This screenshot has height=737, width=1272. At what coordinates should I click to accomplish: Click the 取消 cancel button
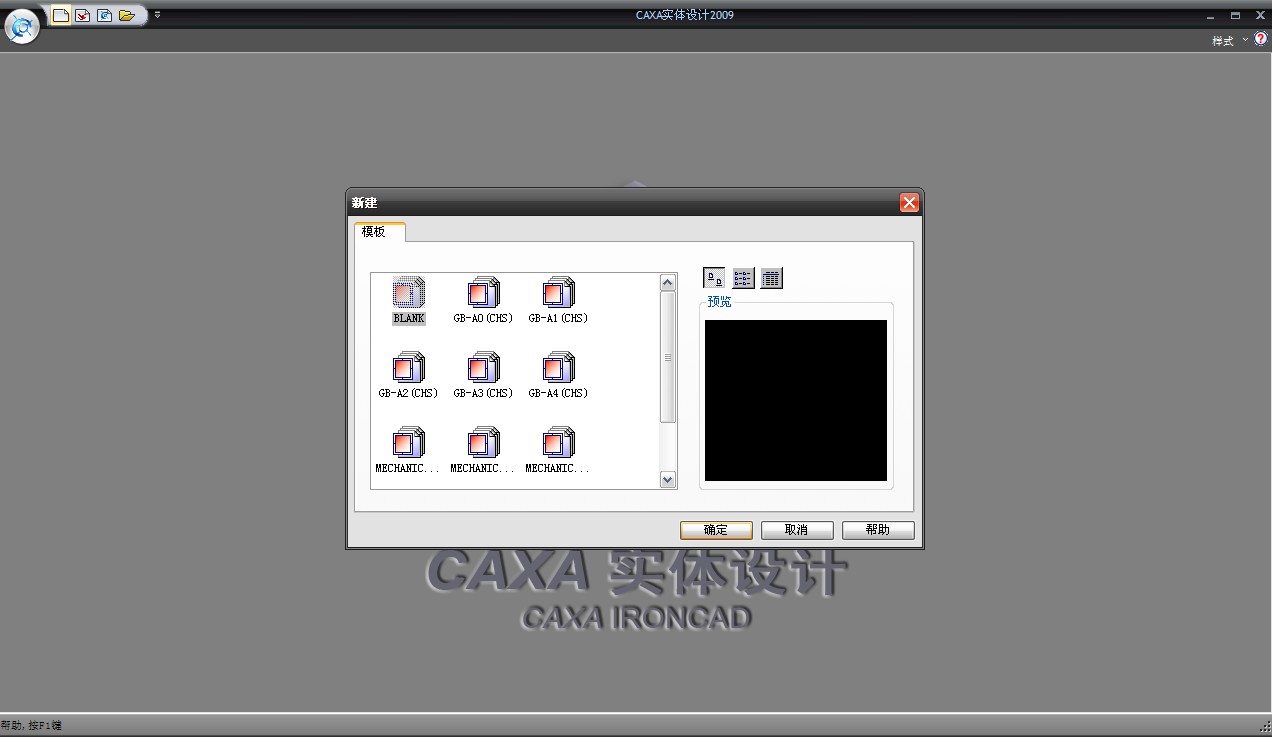click(797, 530)
